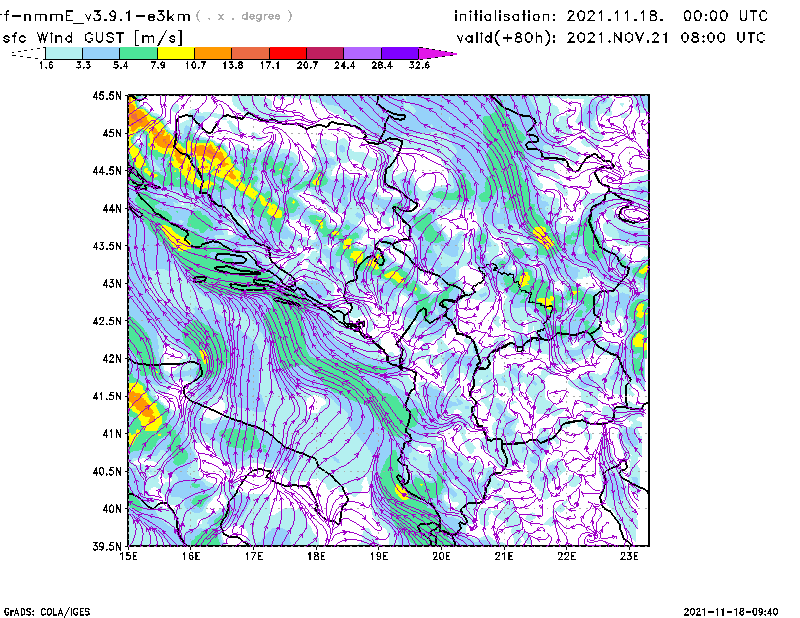Viewport: 800px width, 618px height.
Task: Click the 23E longitude label
Action: point(629,556)
